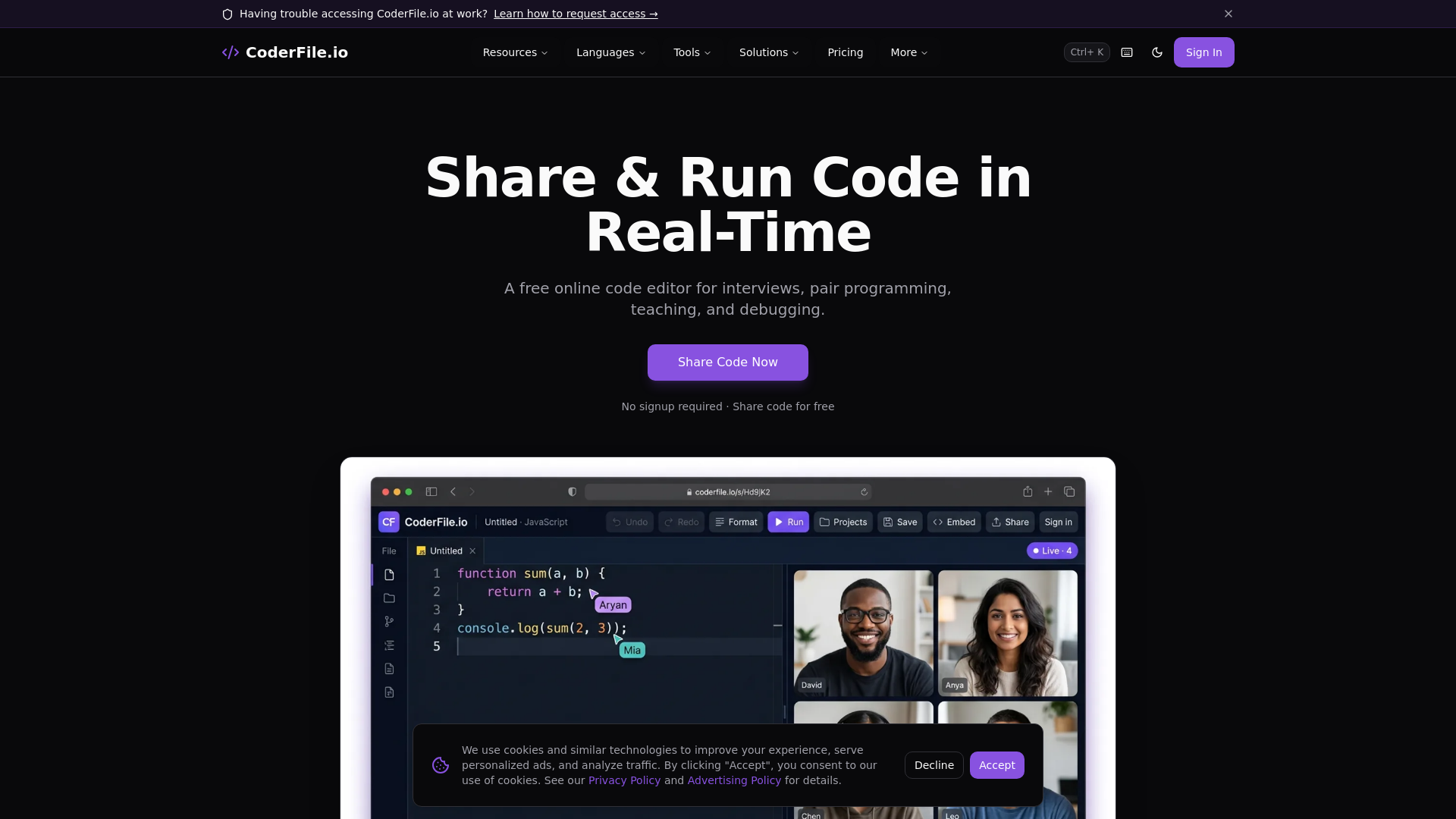Viewport: 1456px width, 819px height.
Task: Expand the Tools menu
Action: 692,52
